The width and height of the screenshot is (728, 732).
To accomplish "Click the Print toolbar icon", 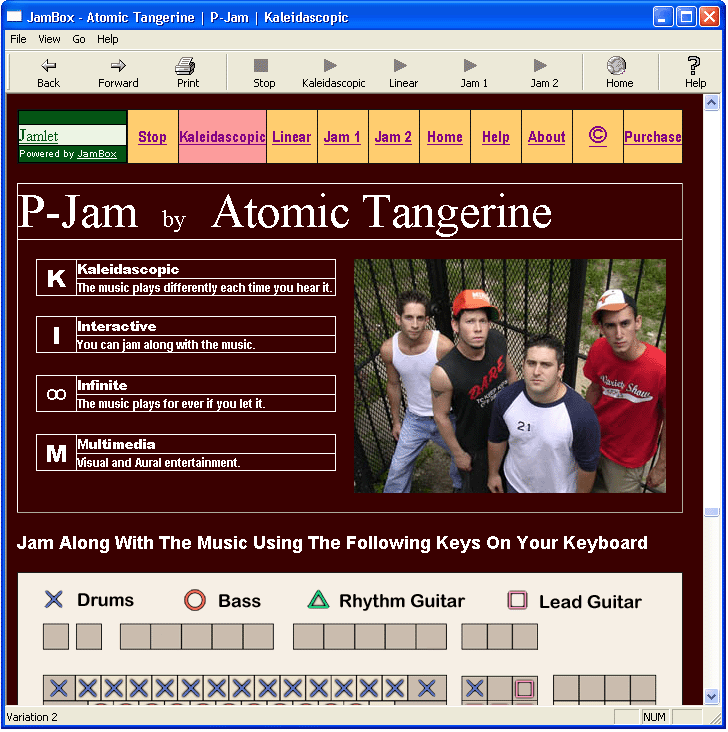I will coord(185,66).
